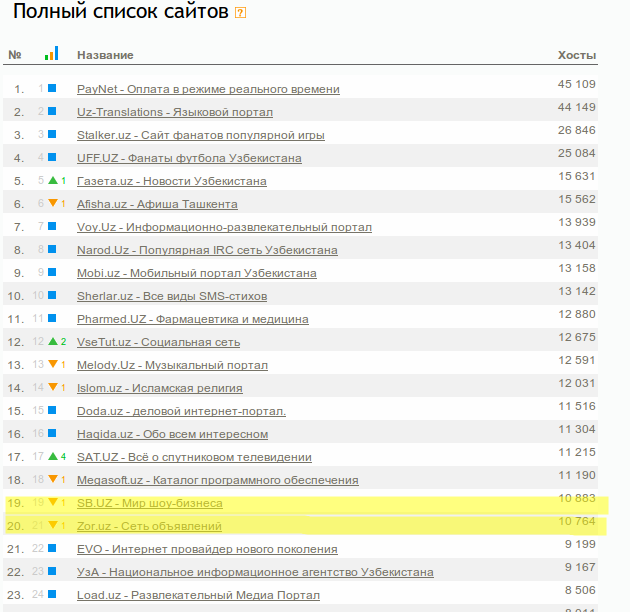Click the Полный список сайтов heading
Screen dimensions: 630x612
coord(121,11)
